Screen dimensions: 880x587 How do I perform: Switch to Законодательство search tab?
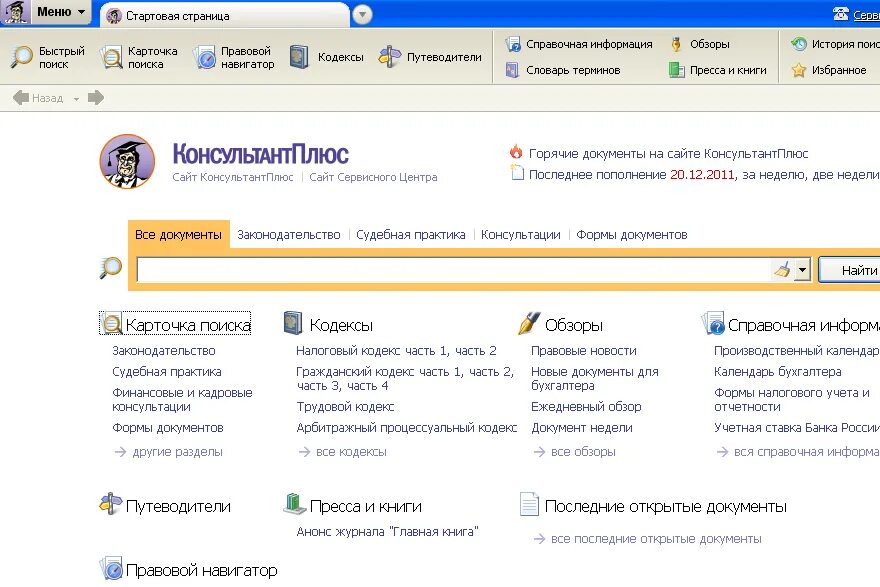[288, 235]
